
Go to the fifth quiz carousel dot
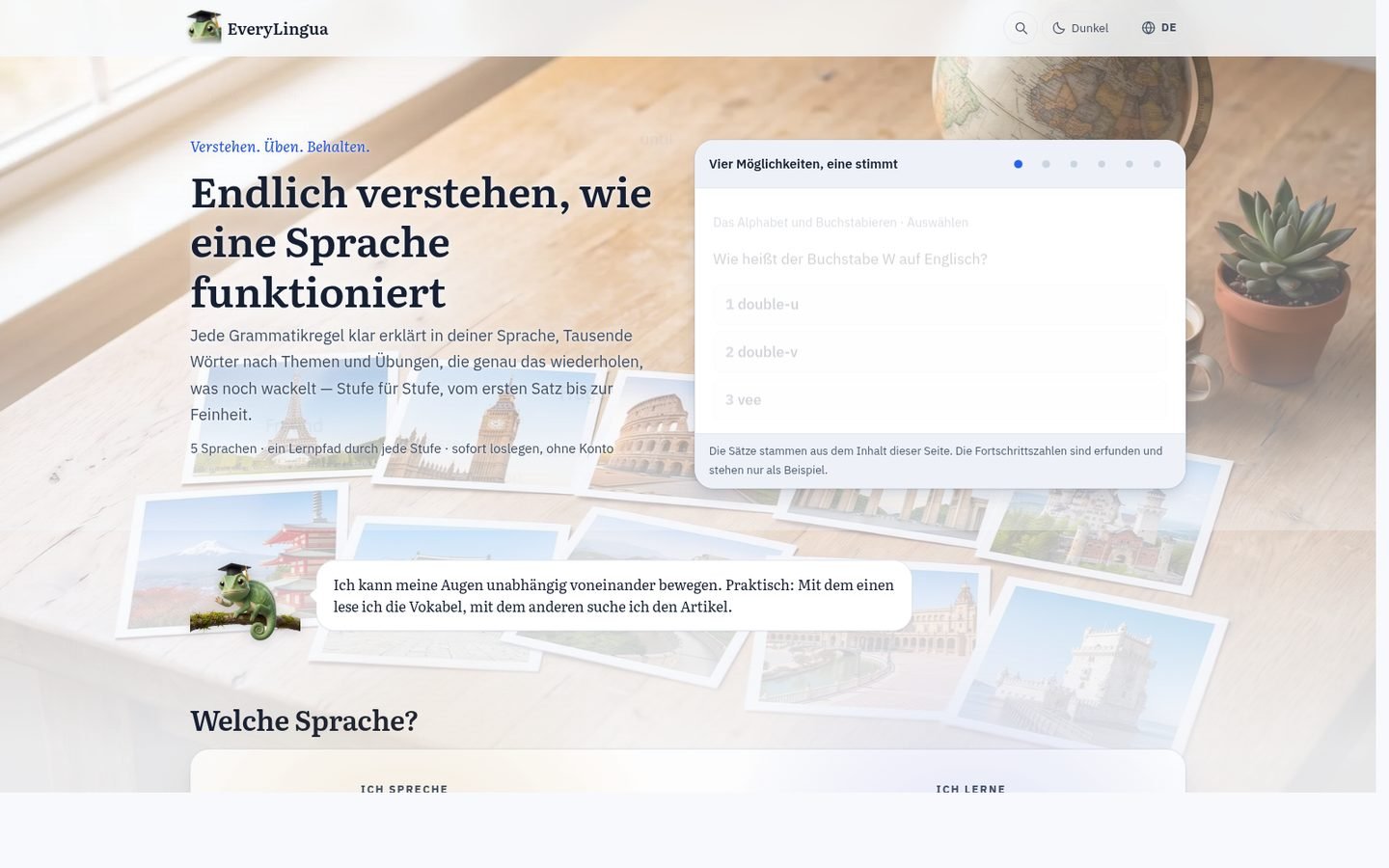pos(1130,164)
